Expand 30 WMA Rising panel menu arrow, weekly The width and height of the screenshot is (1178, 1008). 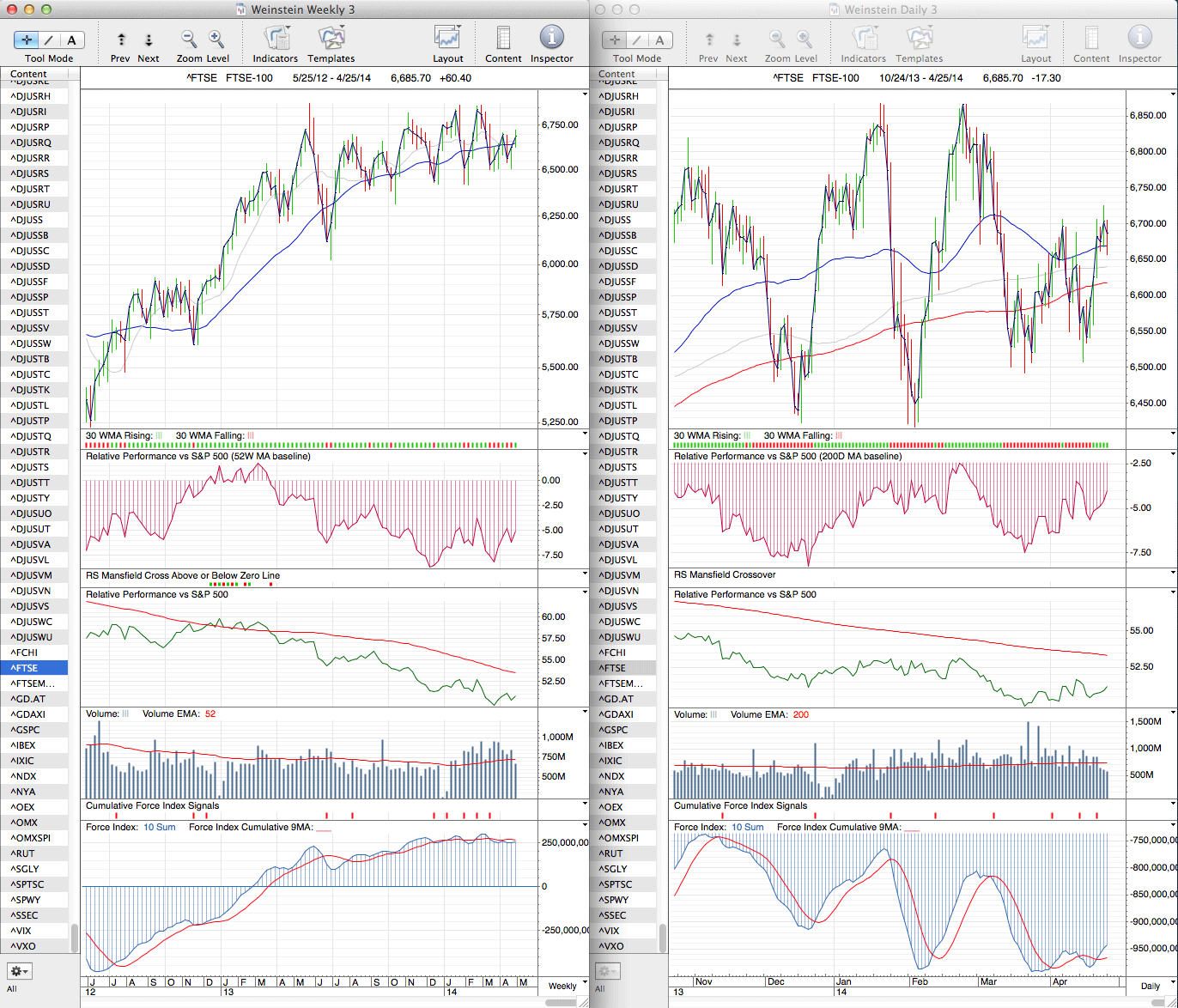point(585,434)
